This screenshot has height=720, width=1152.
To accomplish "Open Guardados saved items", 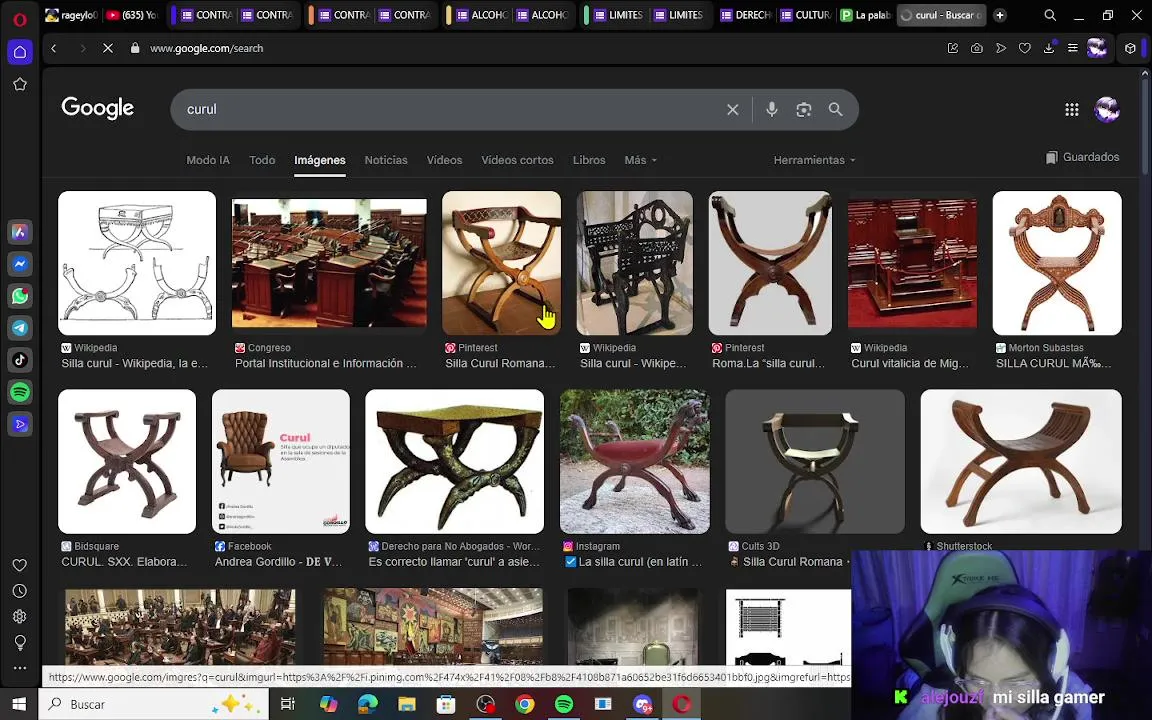I will [x=1083, y=157].
